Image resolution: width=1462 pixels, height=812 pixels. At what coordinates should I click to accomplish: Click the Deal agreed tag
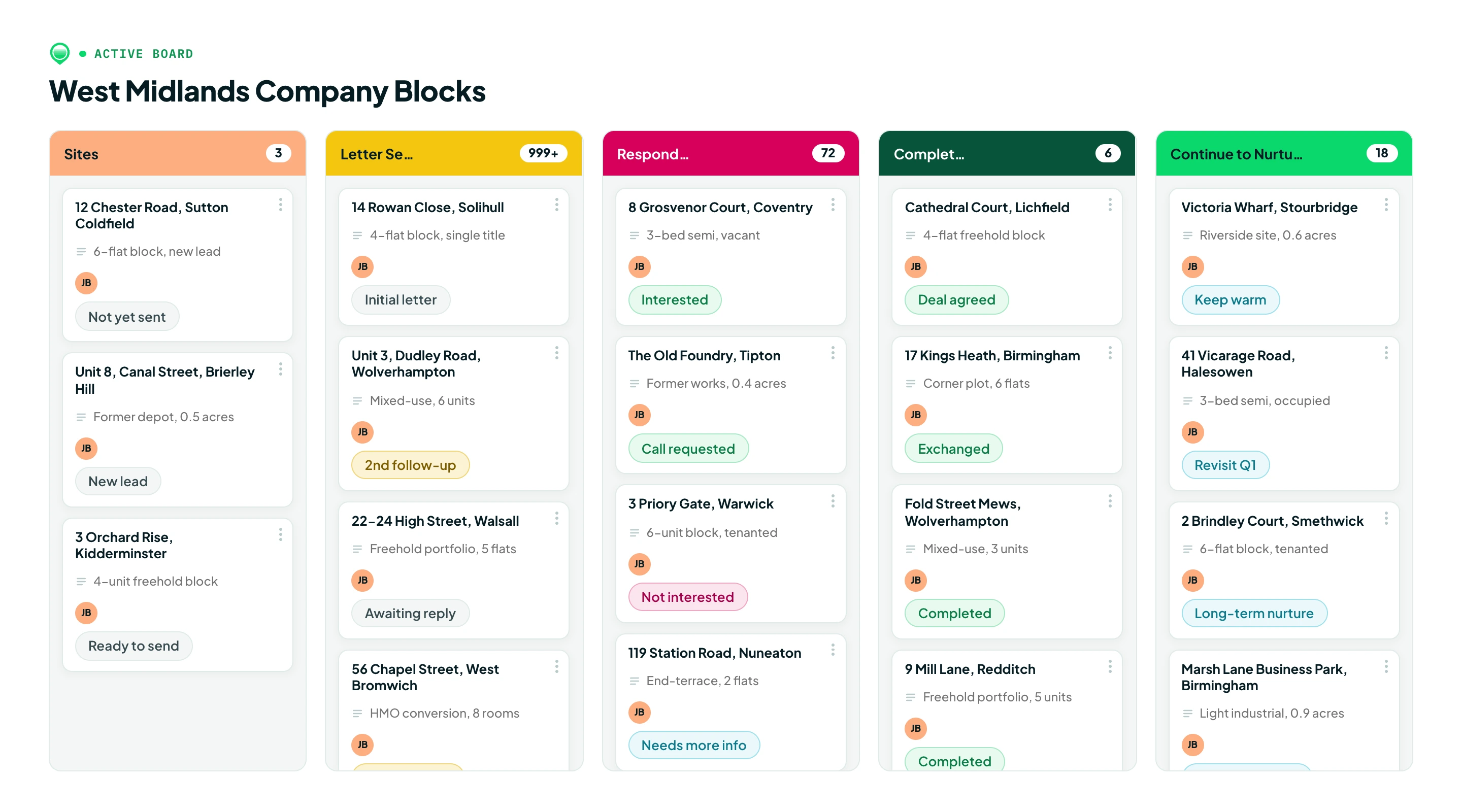(x=957, y=299)
